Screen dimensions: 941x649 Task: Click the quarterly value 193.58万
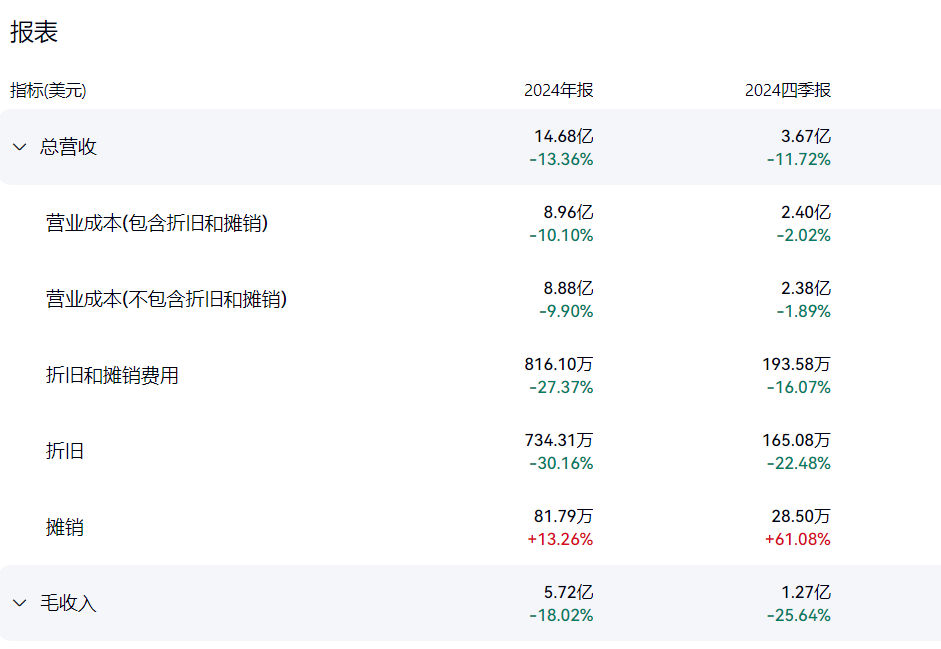(x=796, y=364)
